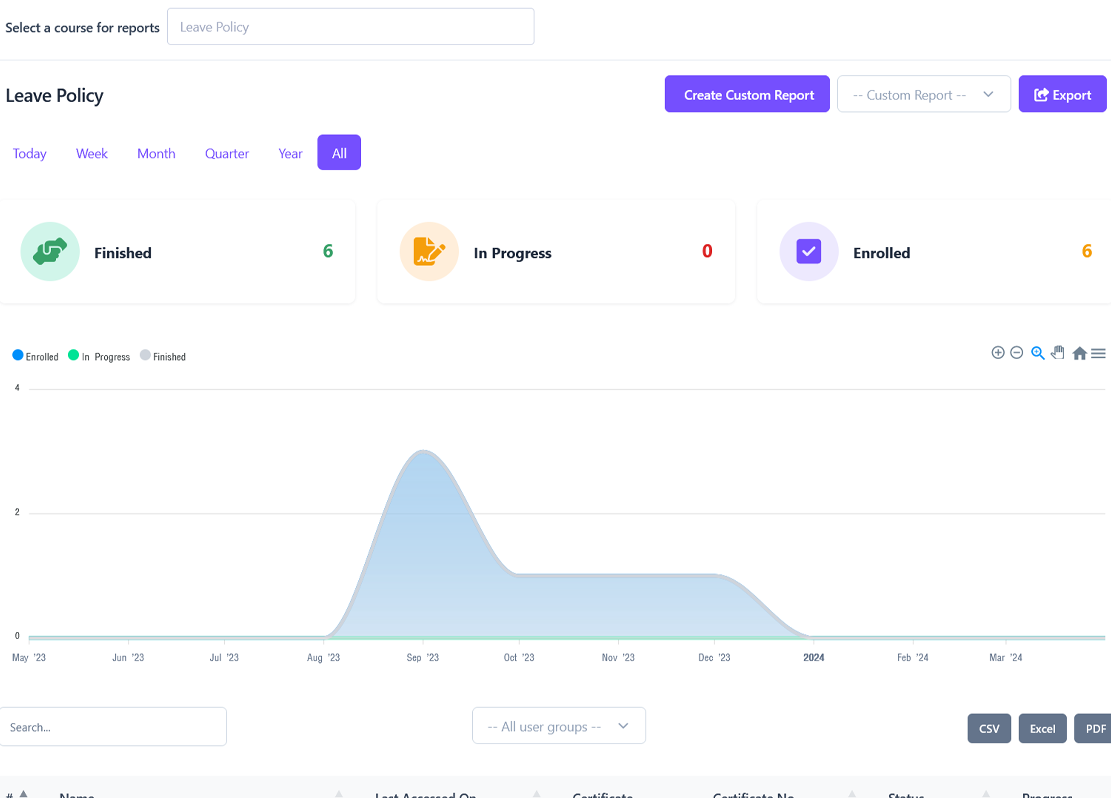
Task: Download the report as CSV
Action: pyautogui.click(x=989, y=728)
